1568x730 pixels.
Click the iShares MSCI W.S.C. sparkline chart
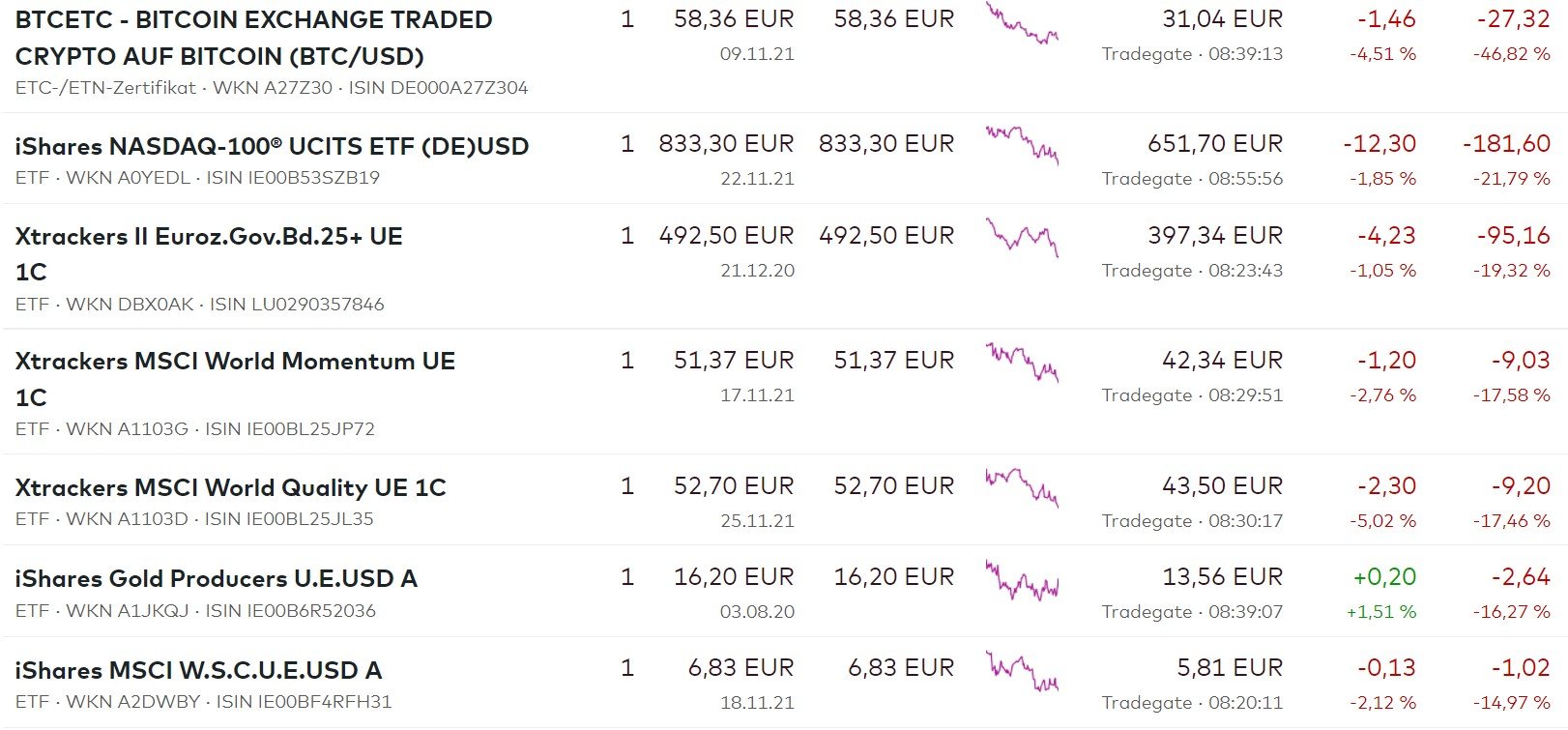(1022, 670)
